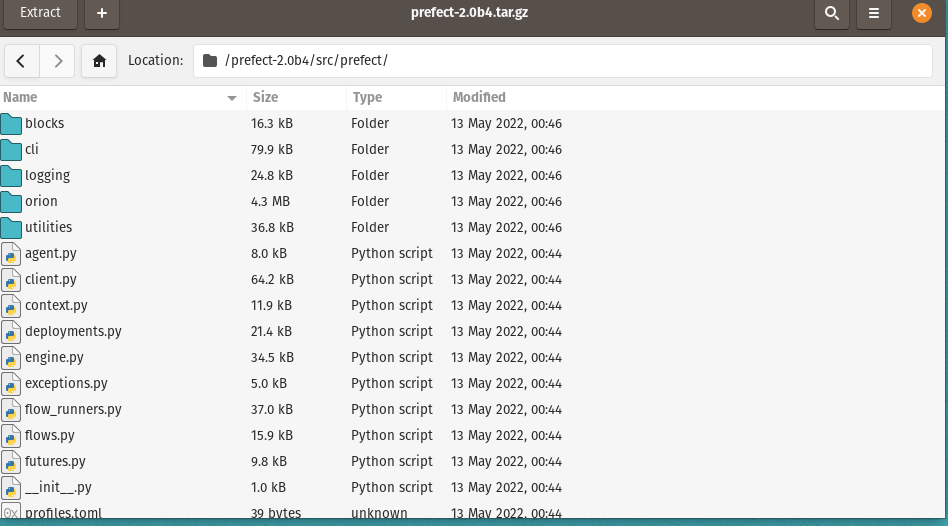Click the 79.9 kB size of cli
The height and width of the screenshot is (526, 948).
coord(272,149)
